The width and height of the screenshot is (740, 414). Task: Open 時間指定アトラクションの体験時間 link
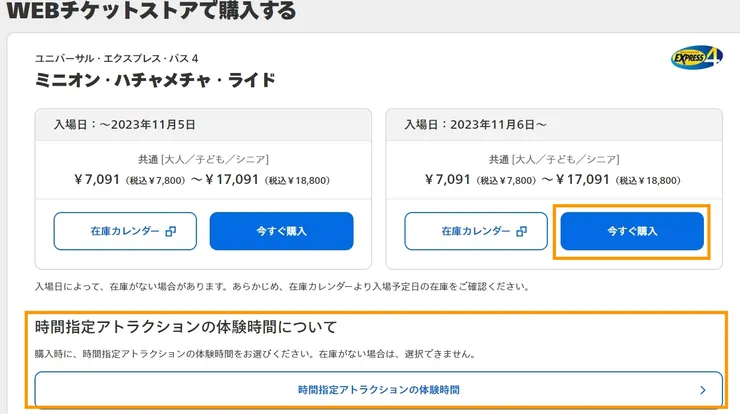378,390
